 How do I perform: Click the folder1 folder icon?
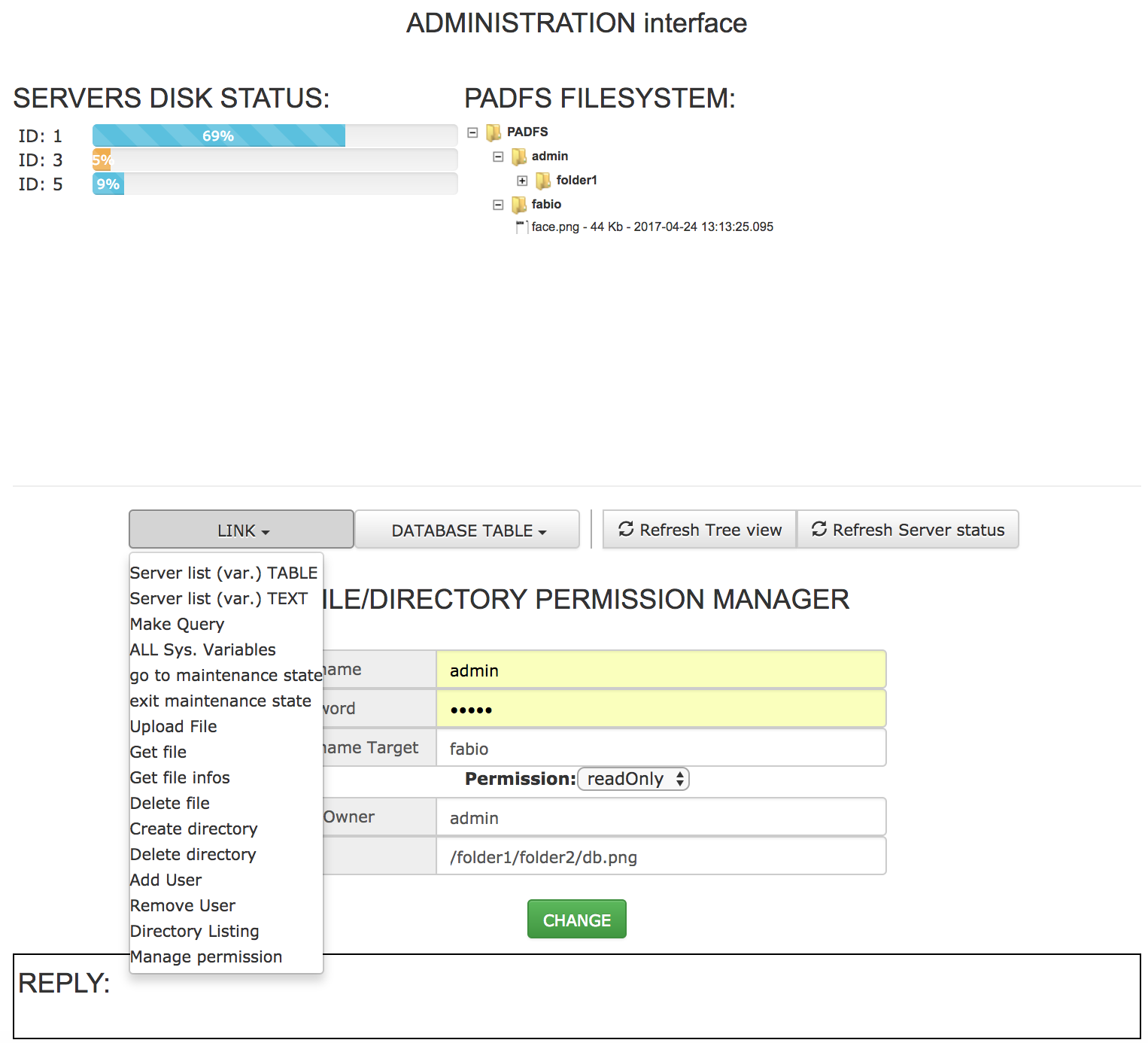(543, 181)
